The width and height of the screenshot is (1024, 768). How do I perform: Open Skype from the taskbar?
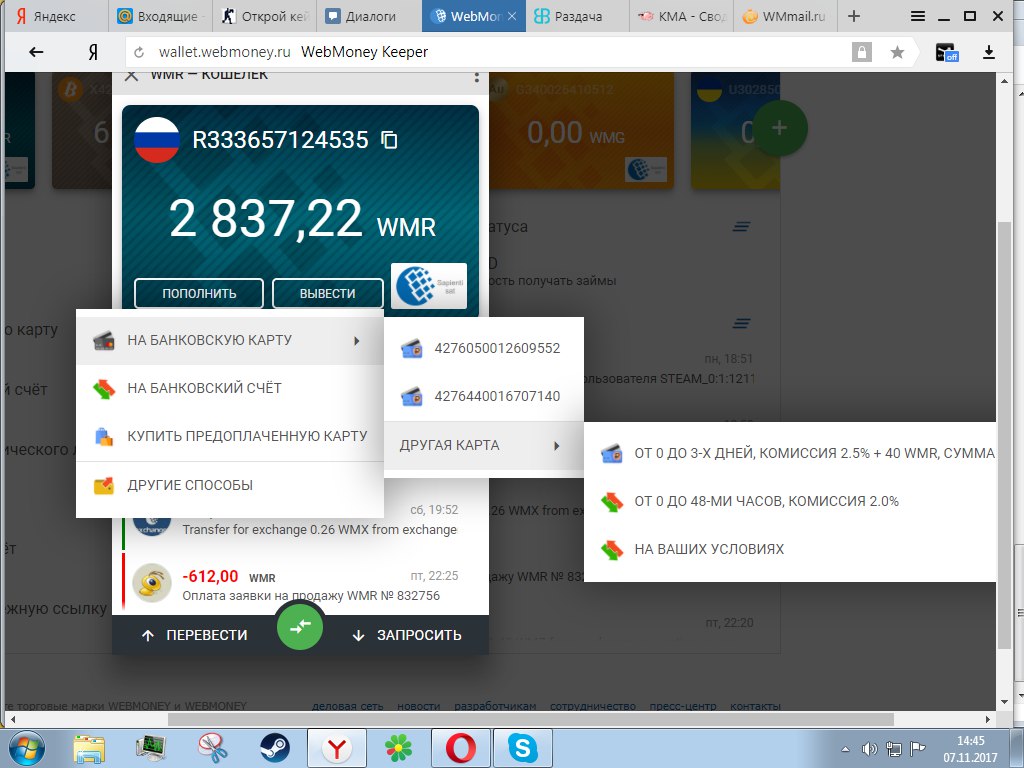tap(522, 748)
